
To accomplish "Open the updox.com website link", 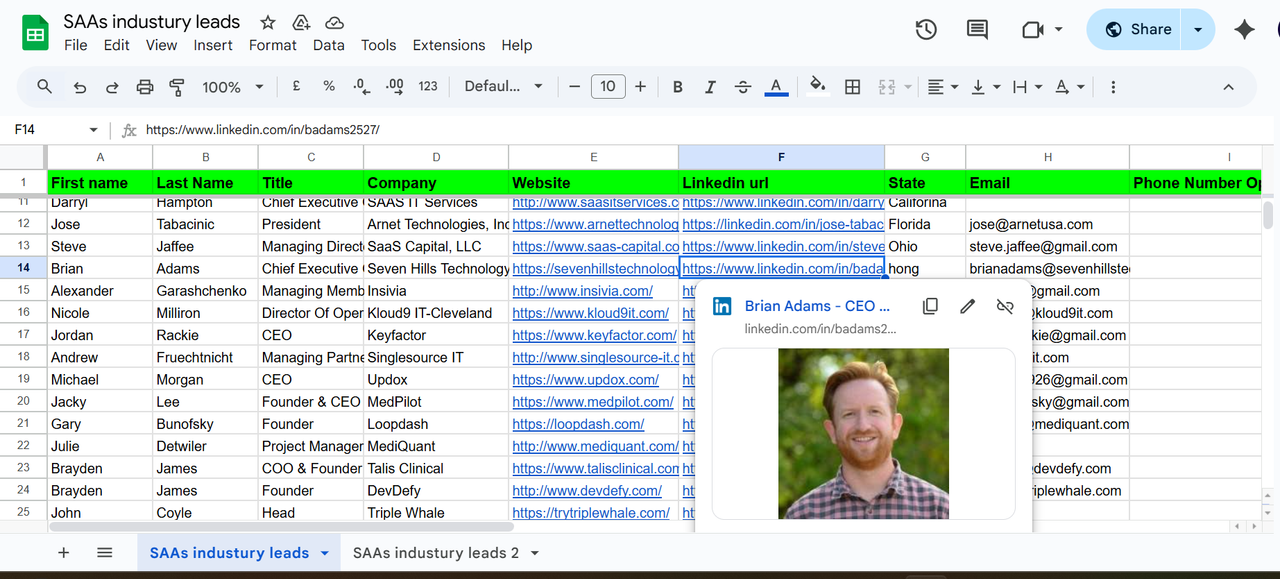I will pos(585,380).
